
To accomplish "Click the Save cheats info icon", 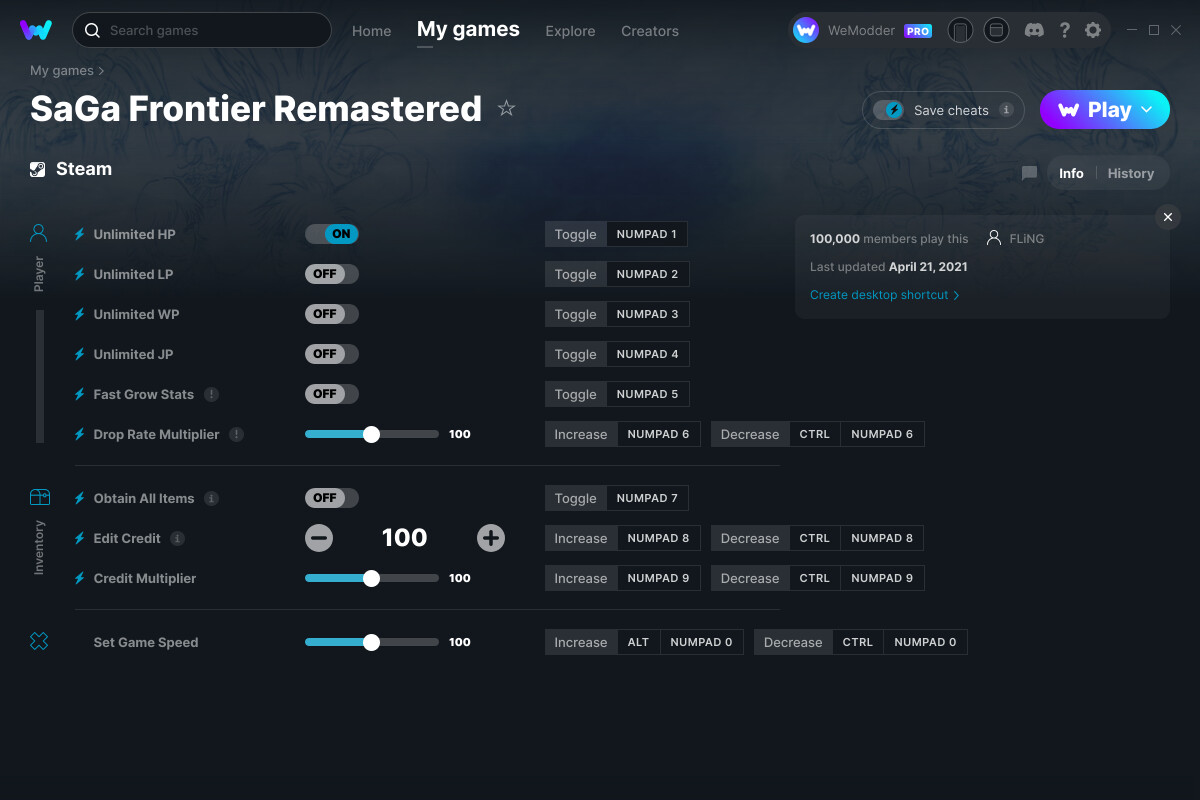I will click(x=1006, y=110).
